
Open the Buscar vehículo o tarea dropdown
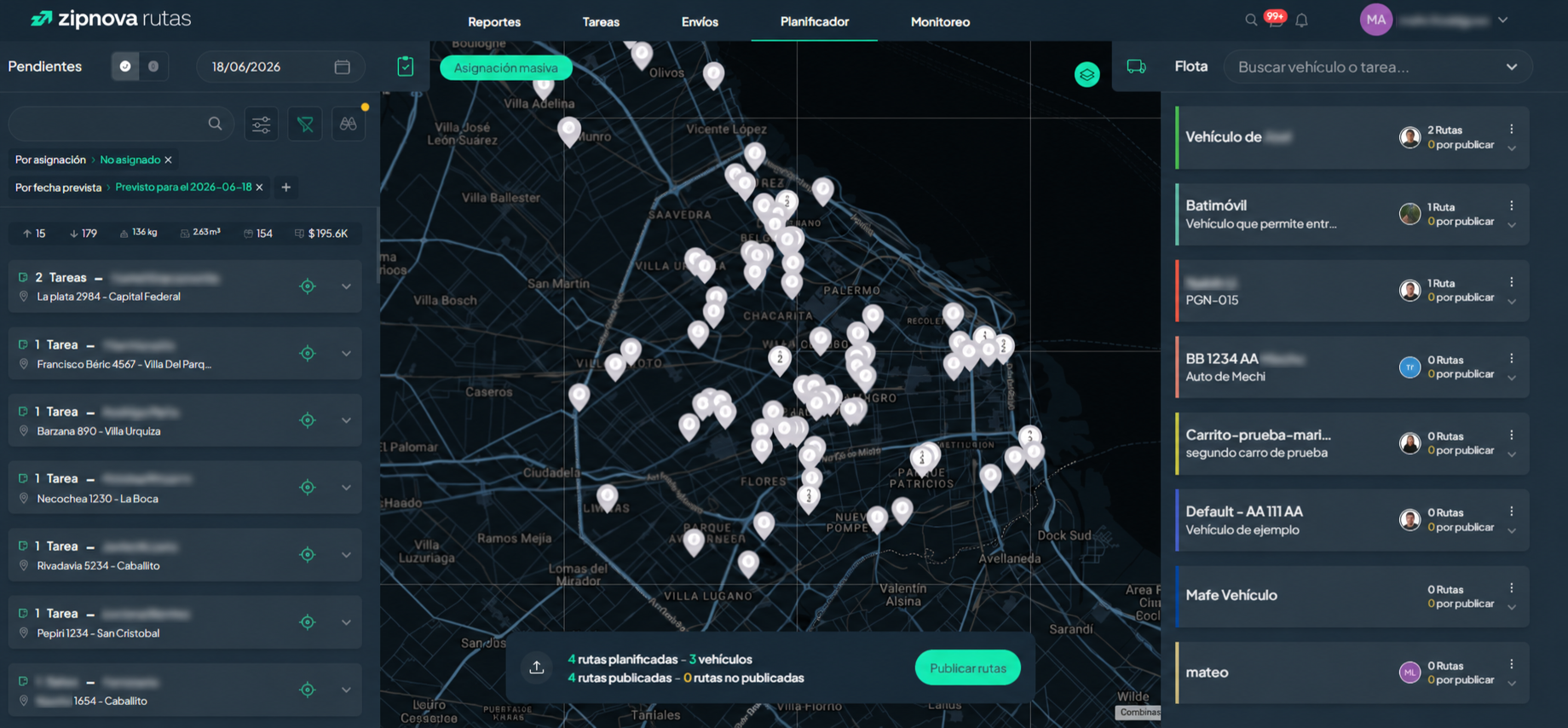[x=1512, y=67]
